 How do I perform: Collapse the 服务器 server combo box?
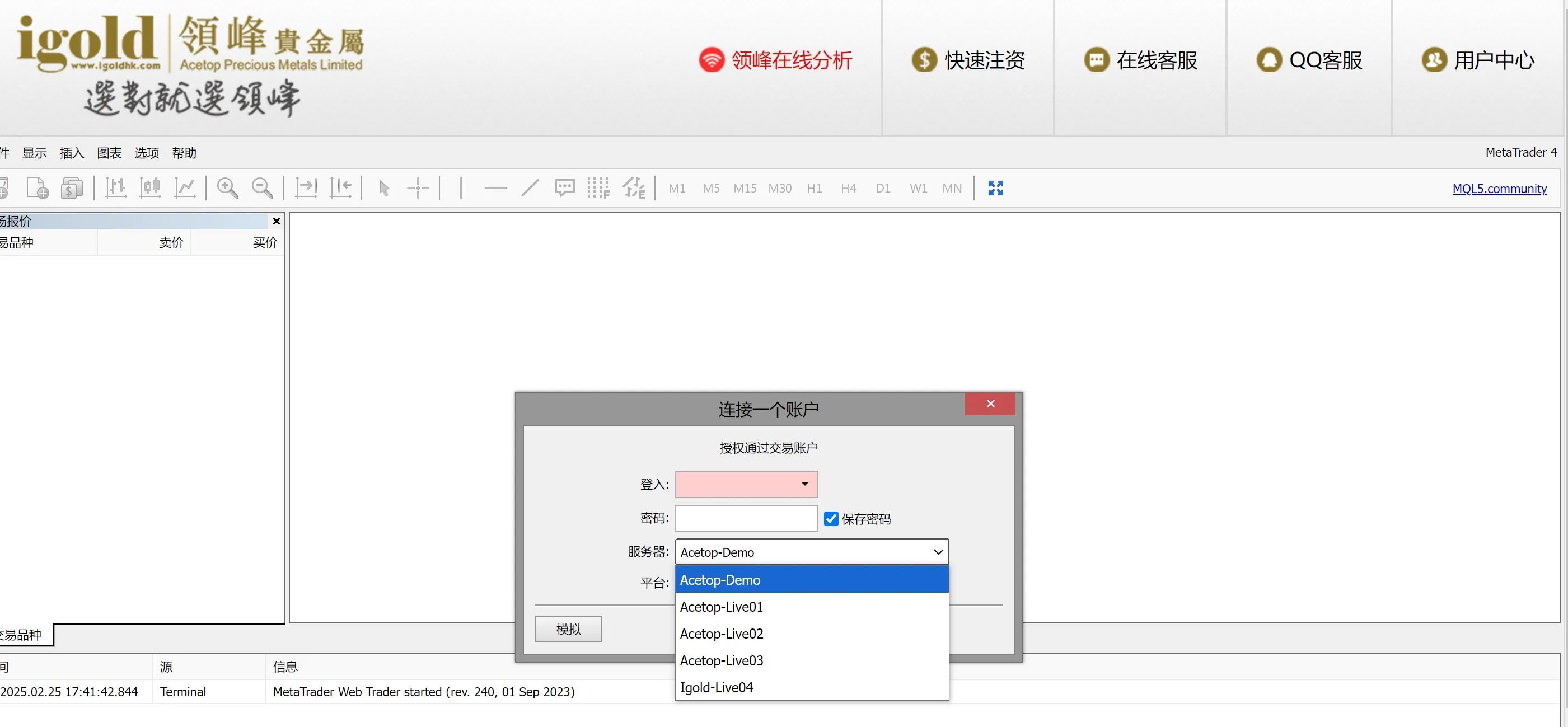812,552
